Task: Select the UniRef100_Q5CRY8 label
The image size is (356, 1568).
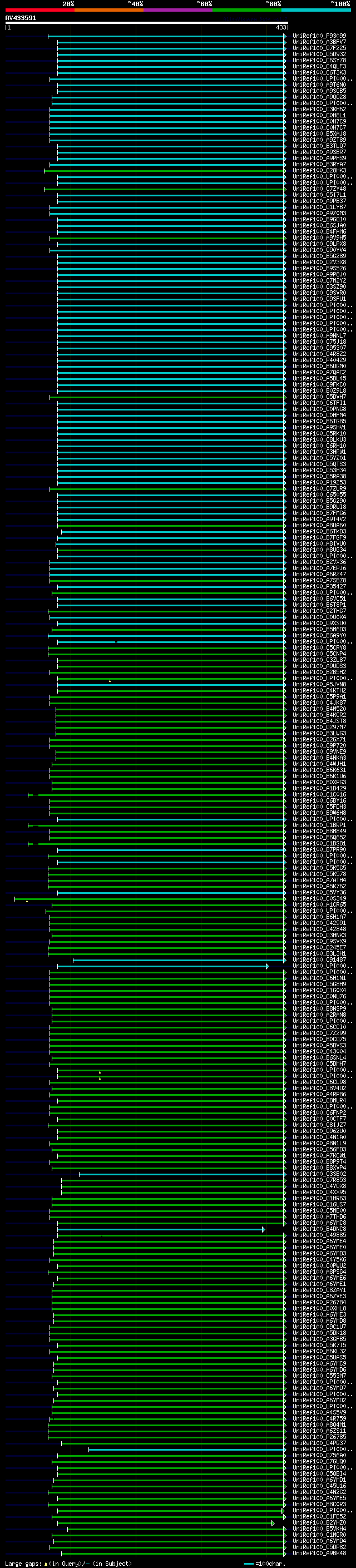Action: (x=319, y=648)
